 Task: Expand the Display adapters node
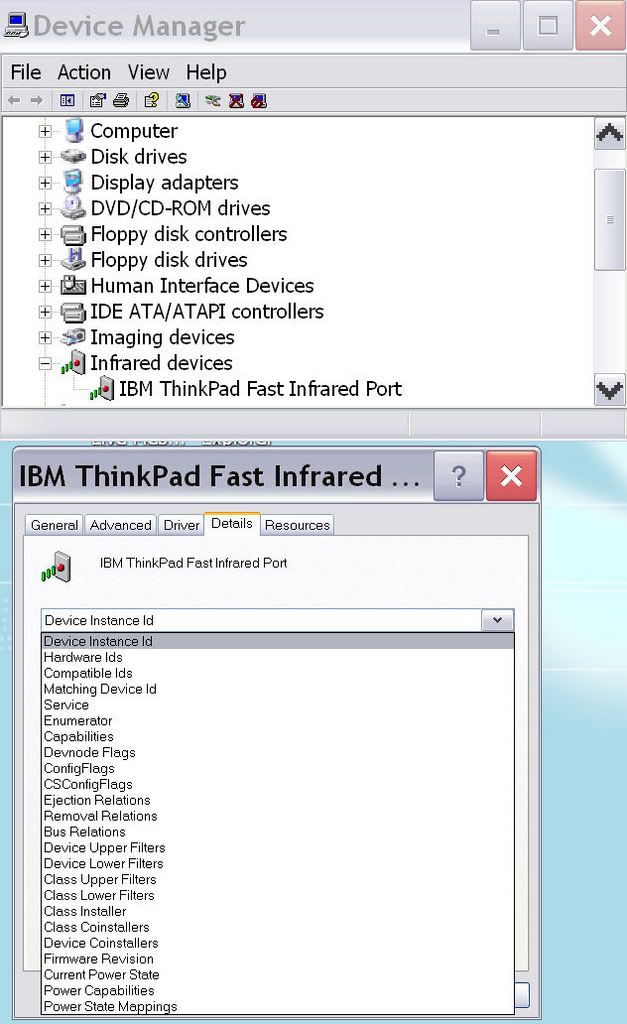click(45, 183)
